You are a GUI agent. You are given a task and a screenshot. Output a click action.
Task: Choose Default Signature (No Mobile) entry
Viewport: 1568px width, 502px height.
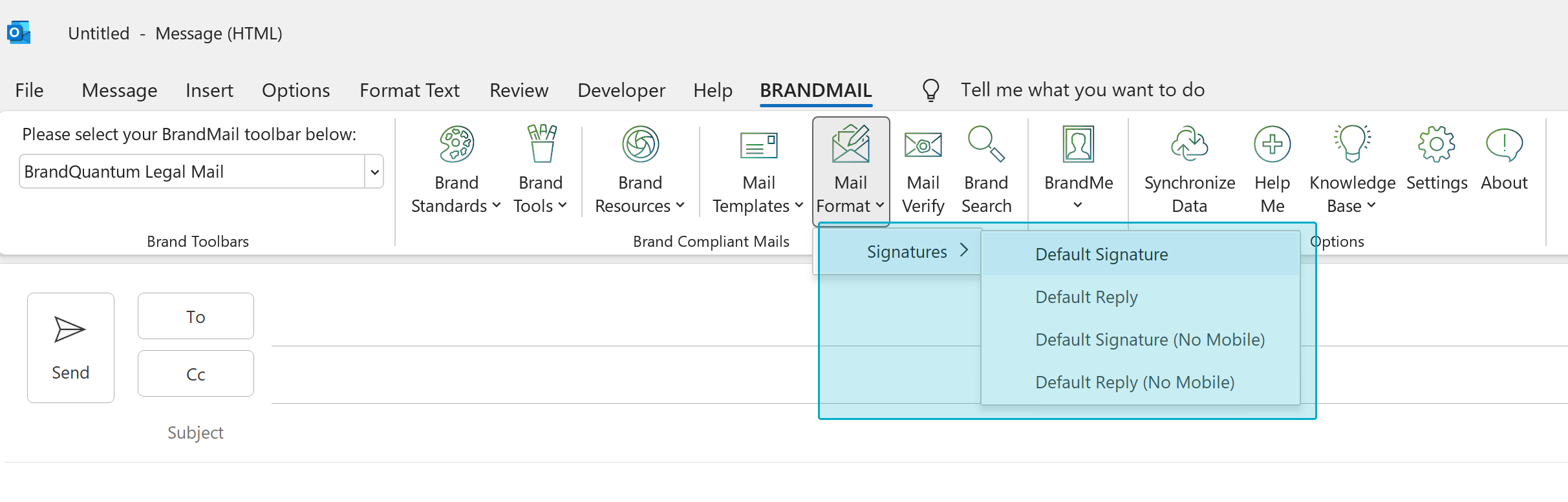point(1141,340)
